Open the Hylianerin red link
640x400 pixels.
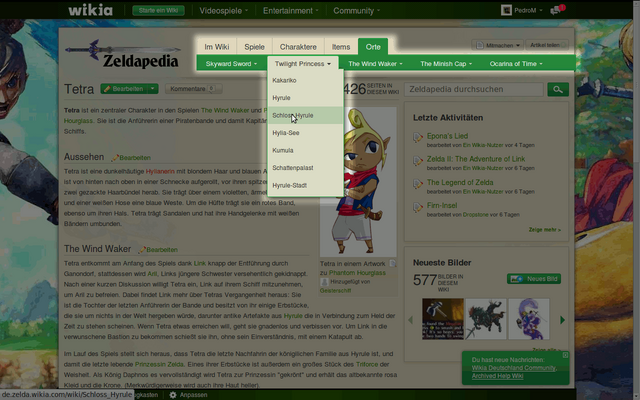pyautogui.click(x=160, y=171)
